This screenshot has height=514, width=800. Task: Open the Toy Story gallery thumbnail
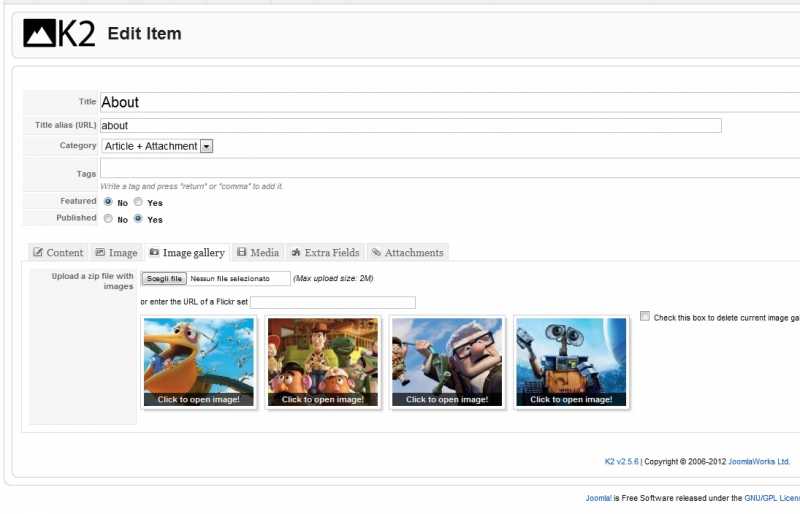[323, 362]
